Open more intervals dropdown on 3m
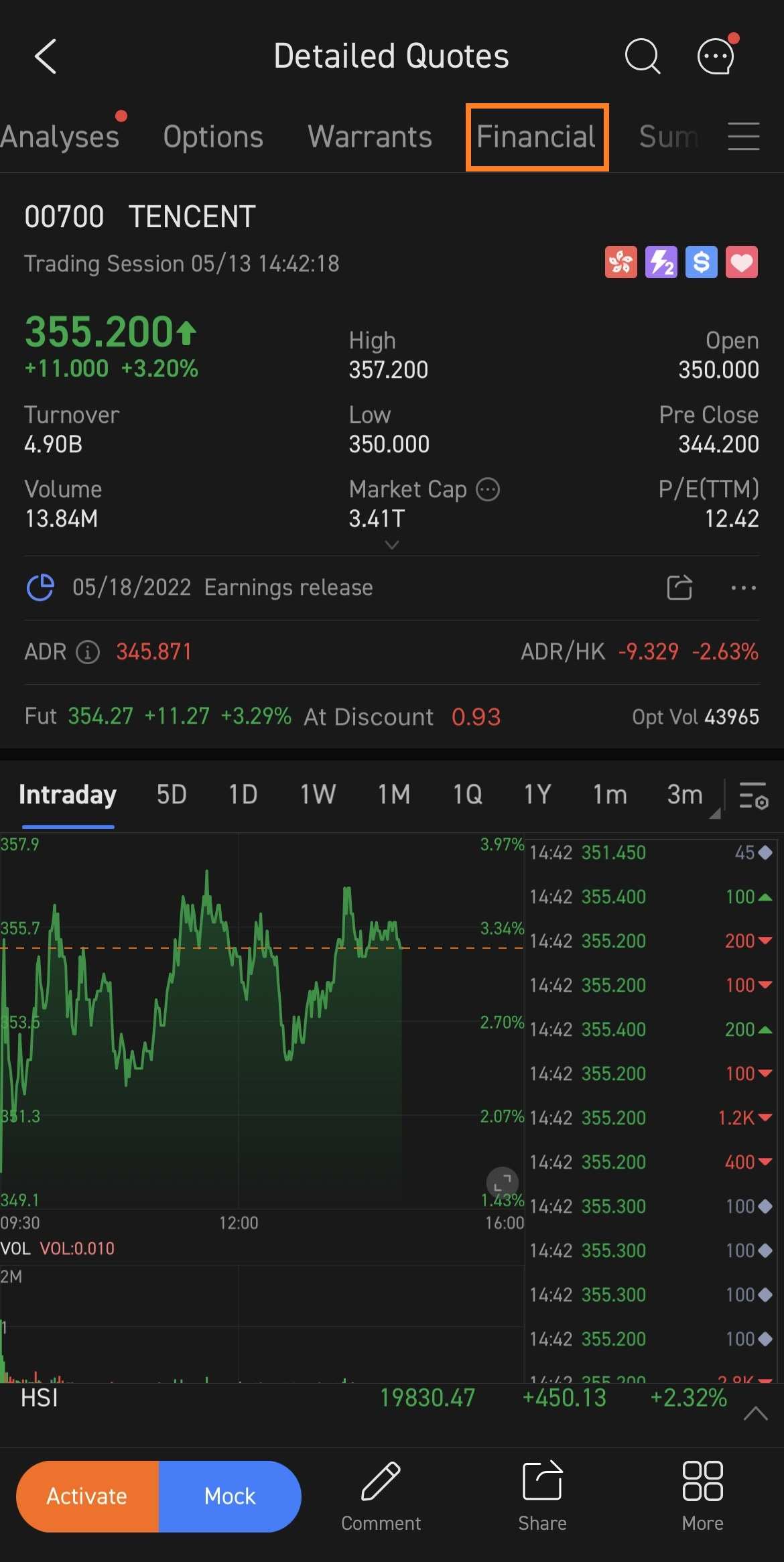Screen dimensions: 784x1562 (x=715, y=813)
